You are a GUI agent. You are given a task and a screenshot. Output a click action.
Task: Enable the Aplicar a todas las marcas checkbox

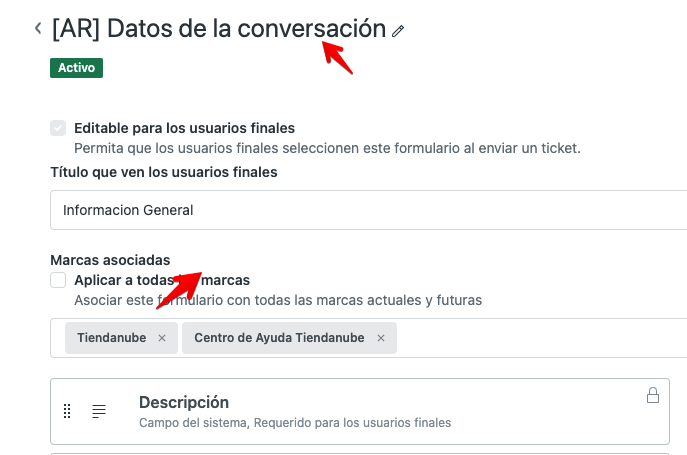click(59, 280)
